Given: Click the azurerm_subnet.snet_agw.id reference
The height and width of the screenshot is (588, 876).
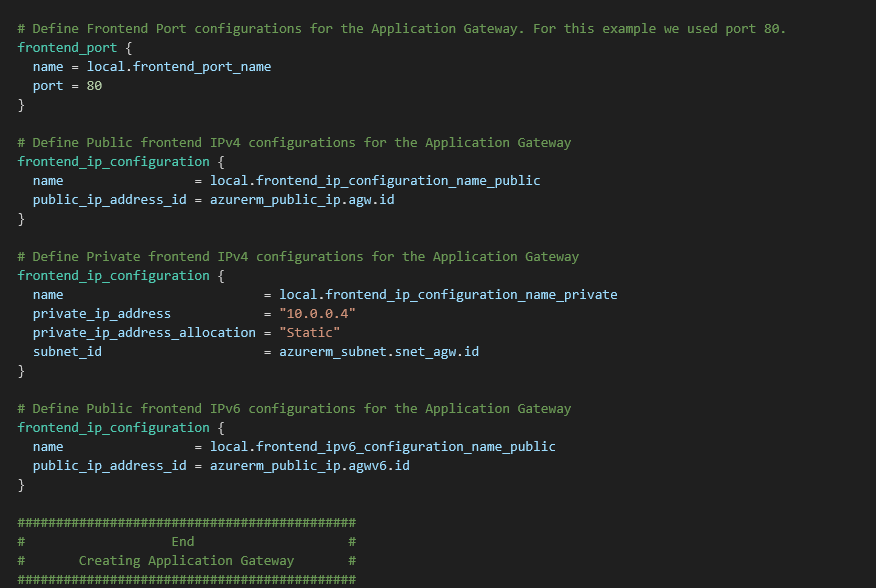Looking at the screenshot, I should click(378, 352).
